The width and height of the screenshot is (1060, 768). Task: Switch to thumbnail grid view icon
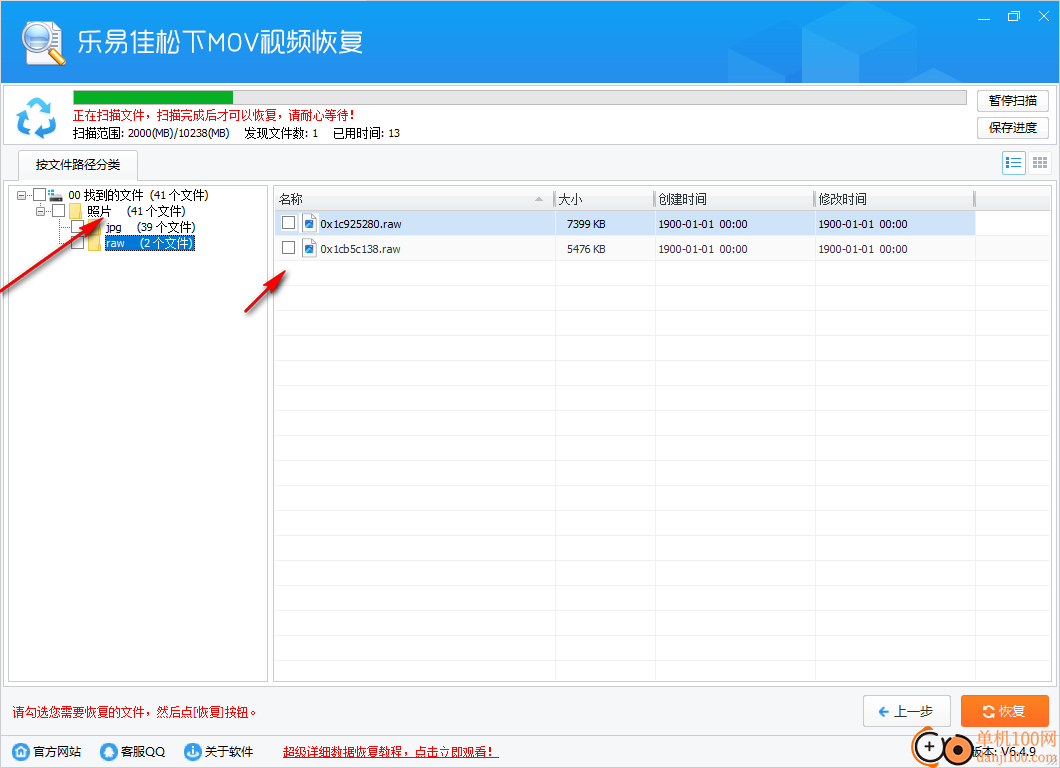click(1040, 162)
